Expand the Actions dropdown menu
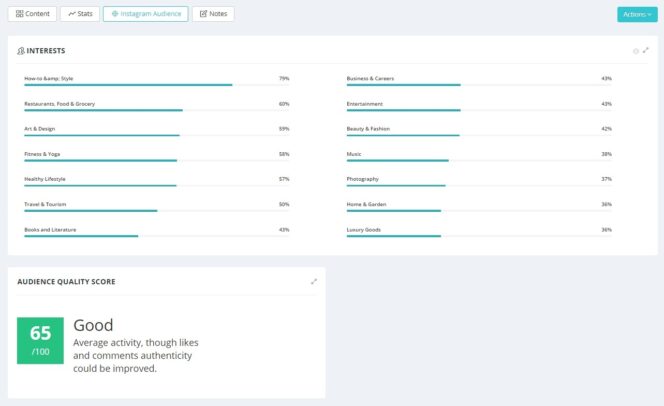Screen dimensions: 664x406 pos(636,14)
